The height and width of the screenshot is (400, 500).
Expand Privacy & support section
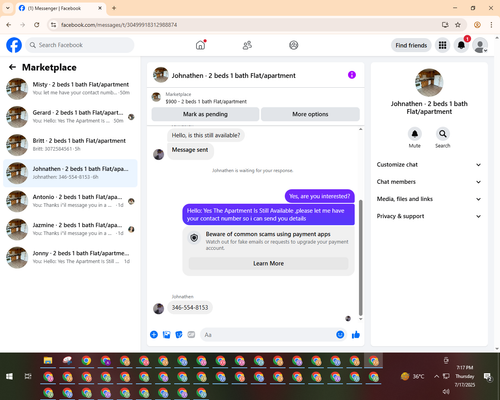click(x=429, y=216)
